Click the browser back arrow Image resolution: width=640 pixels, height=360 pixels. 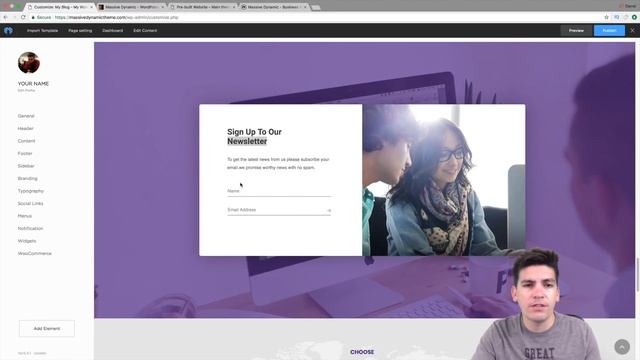(5, 17)
